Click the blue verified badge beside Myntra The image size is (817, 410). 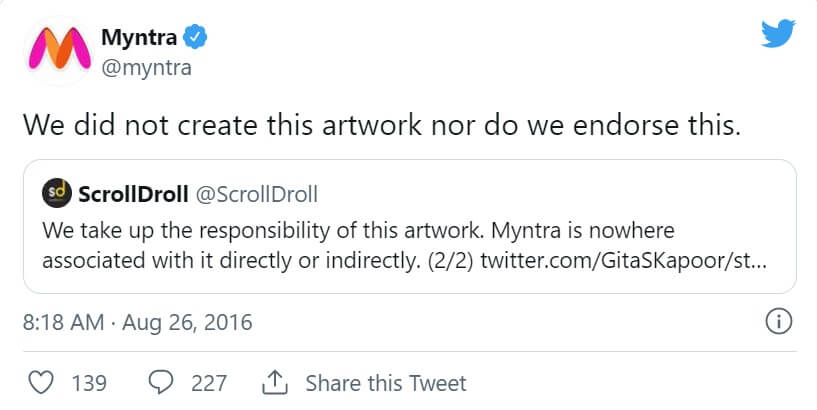click(x=197, y=39)
